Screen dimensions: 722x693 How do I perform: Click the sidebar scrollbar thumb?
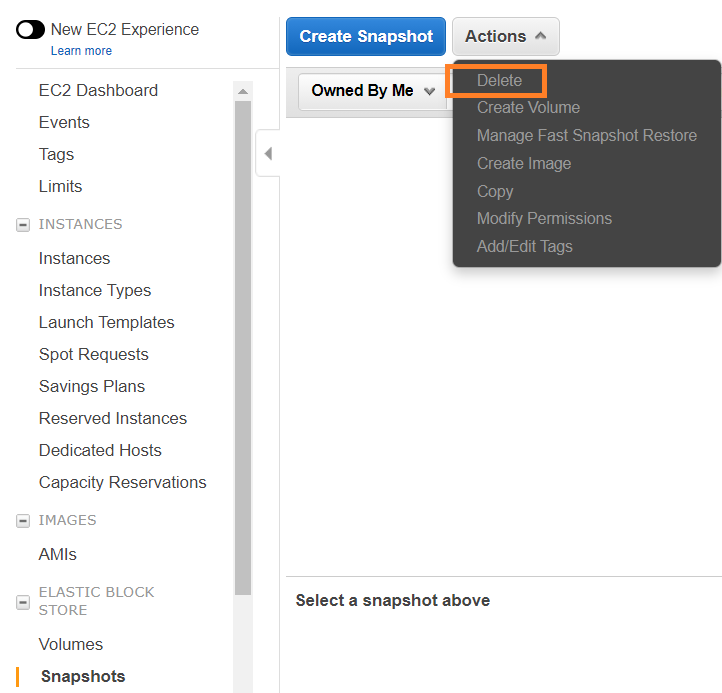[x=243, y=348]
